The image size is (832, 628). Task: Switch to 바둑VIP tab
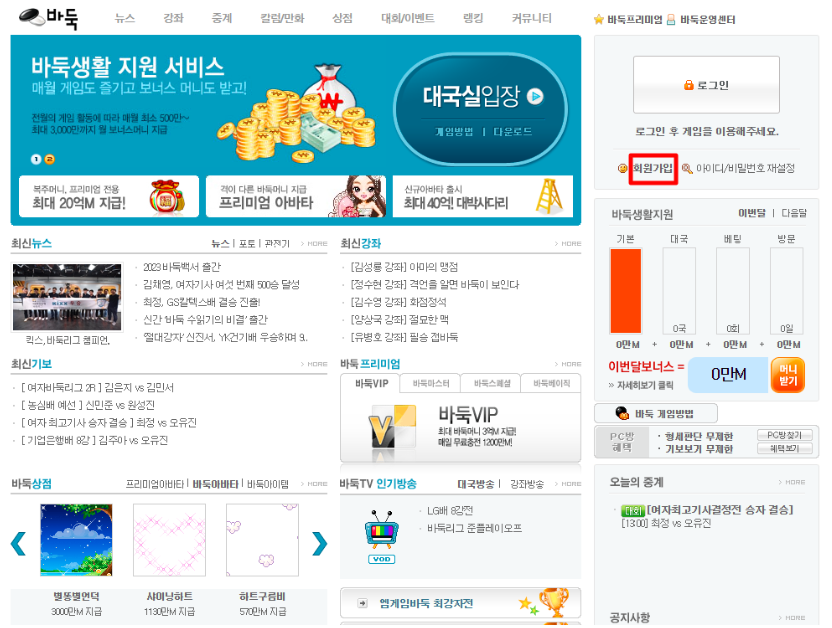pyautogui.click(x=371, y=383)
